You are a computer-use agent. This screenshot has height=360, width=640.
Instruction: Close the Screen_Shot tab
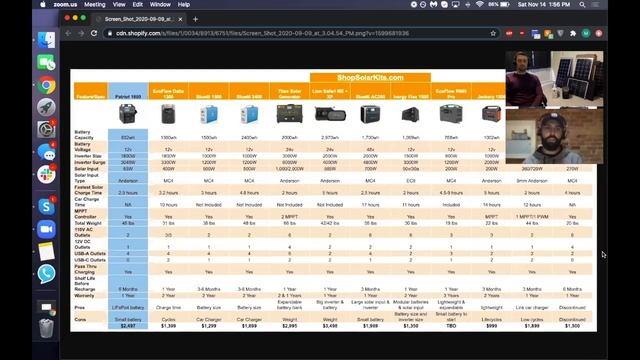[180, 19]
